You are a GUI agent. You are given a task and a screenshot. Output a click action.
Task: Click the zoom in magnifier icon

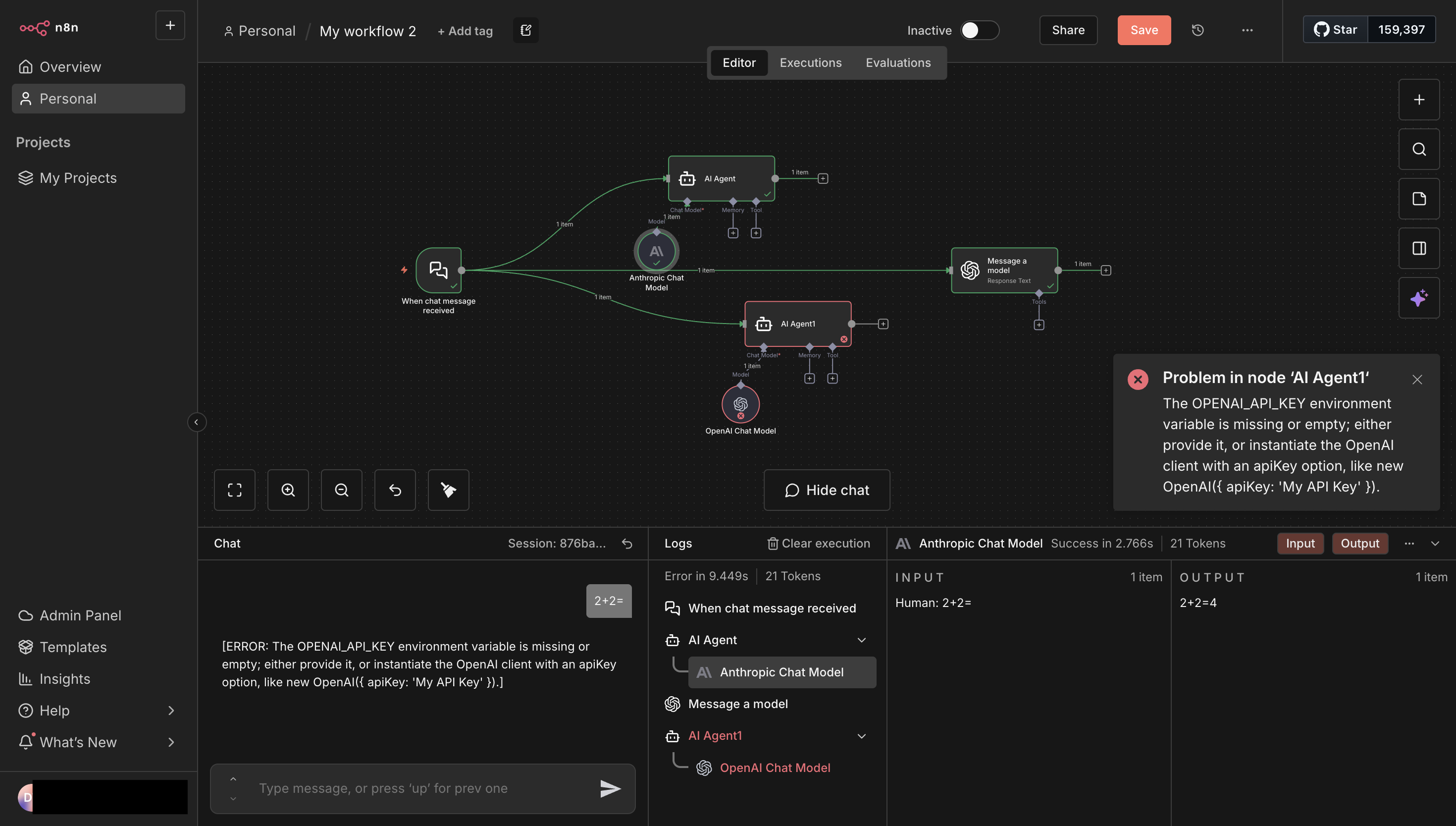coord(288,490)
